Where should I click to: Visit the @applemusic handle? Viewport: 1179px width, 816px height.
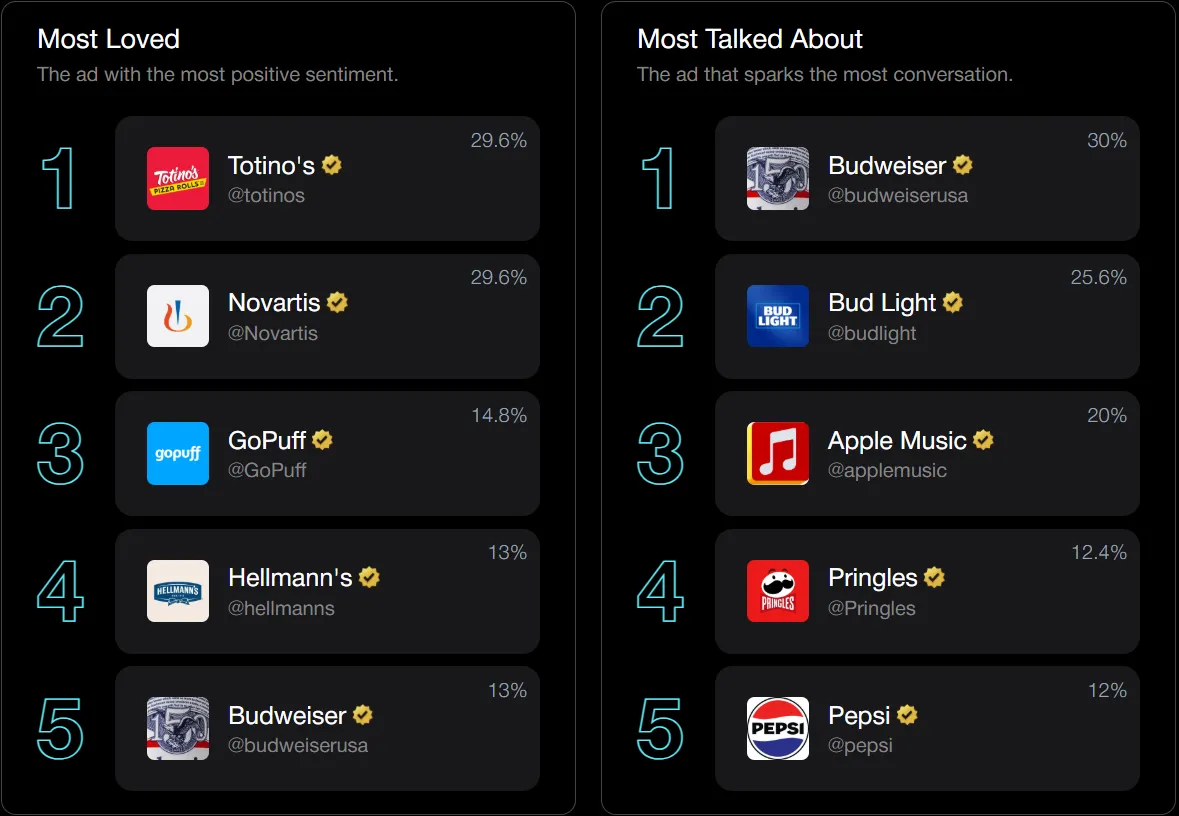coord(887,470)
